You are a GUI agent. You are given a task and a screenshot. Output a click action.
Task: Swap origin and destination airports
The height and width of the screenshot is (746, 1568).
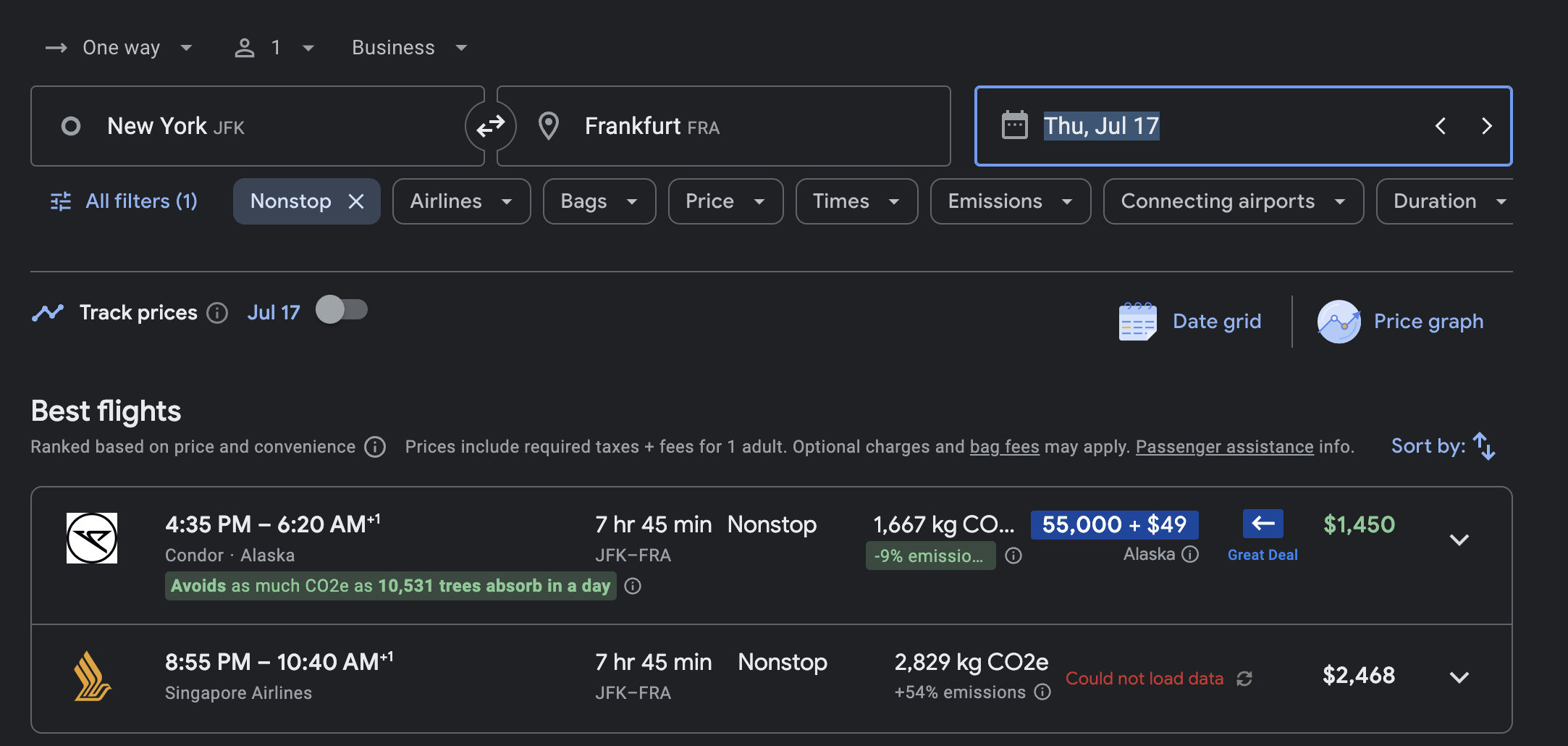point(491,126)
